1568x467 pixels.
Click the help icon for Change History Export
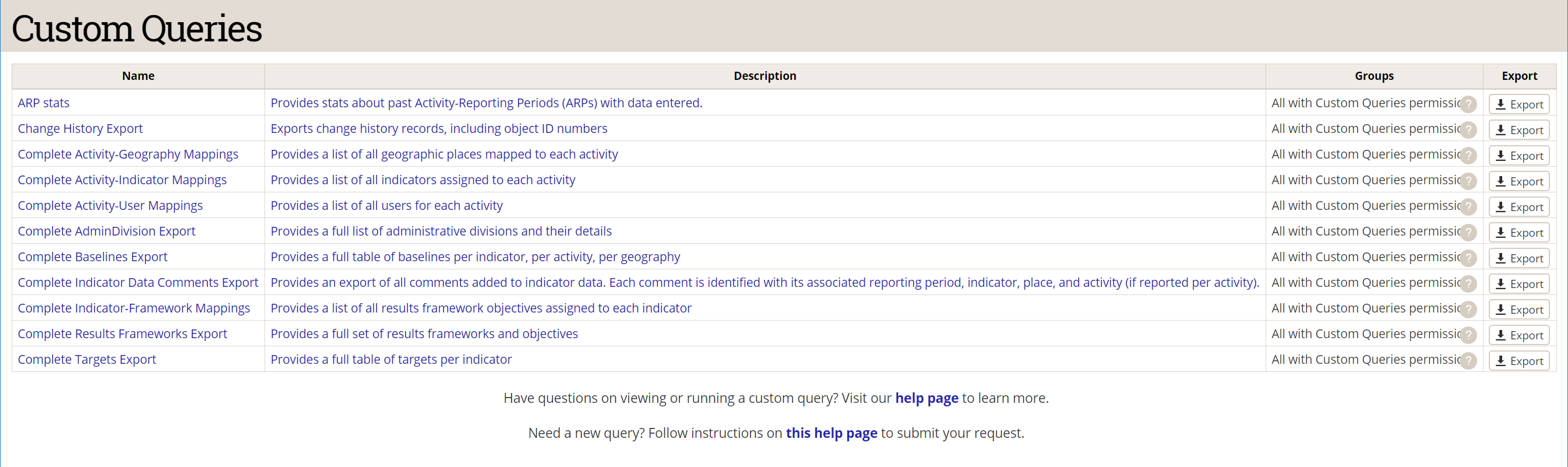pos(1468,129)
